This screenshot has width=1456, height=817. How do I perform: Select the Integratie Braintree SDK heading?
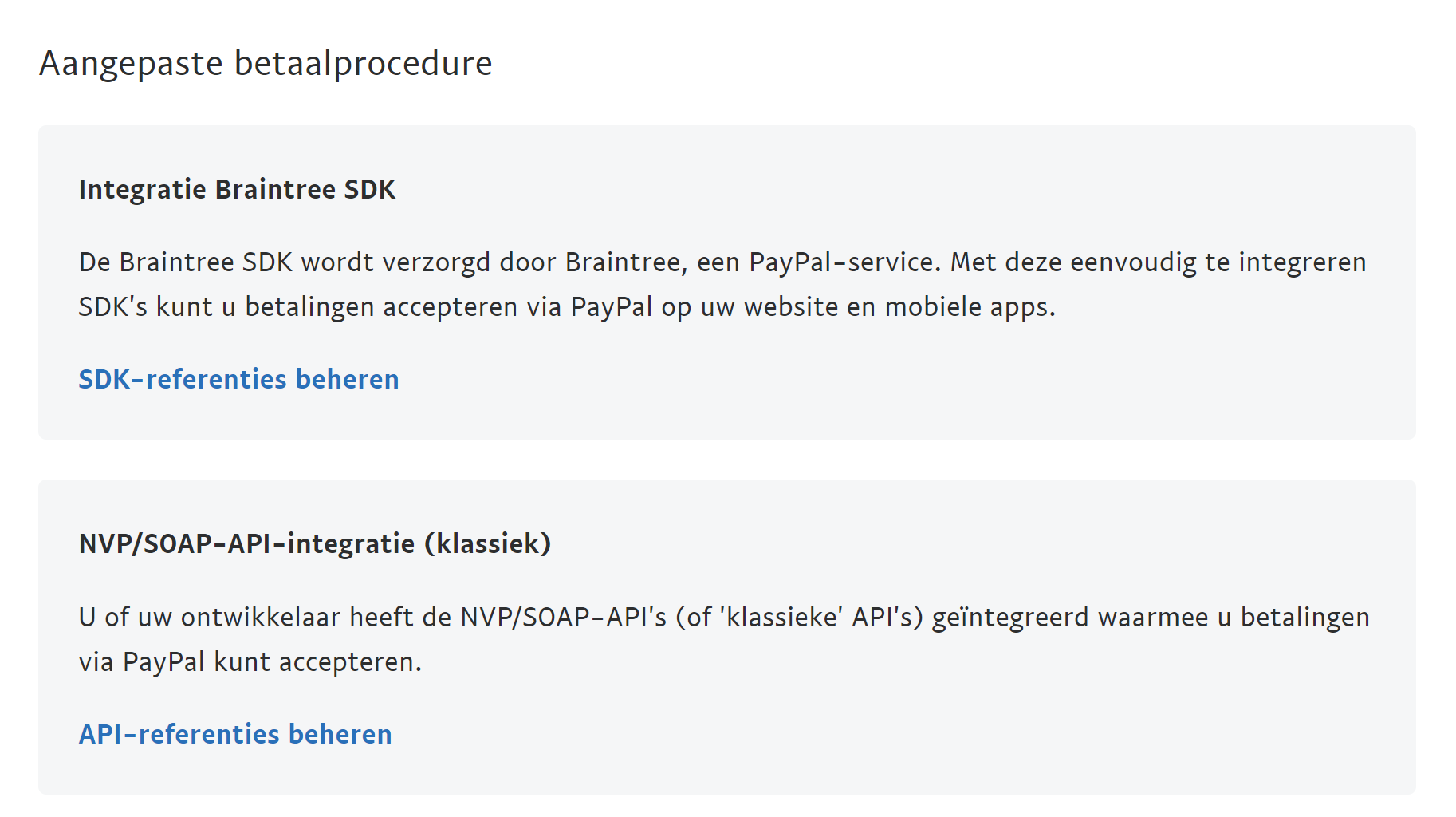[x=237, y=190]
